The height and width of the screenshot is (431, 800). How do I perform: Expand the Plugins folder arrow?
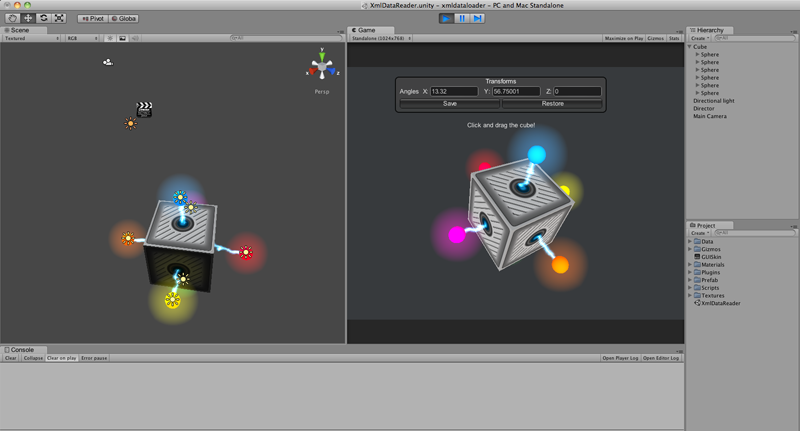(690, 272)
